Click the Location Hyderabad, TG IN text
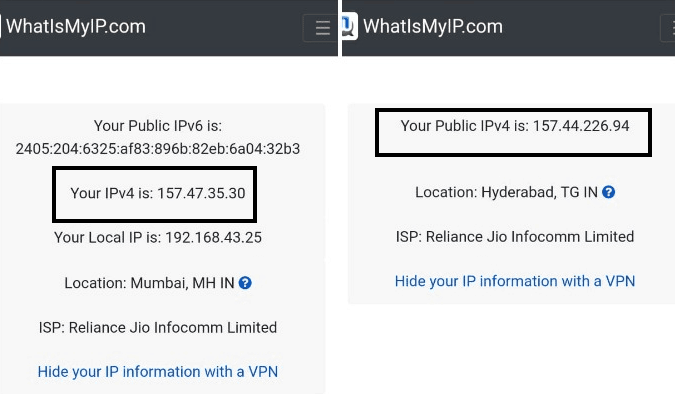This screenshot has width=675, height=394. point(506,192)
